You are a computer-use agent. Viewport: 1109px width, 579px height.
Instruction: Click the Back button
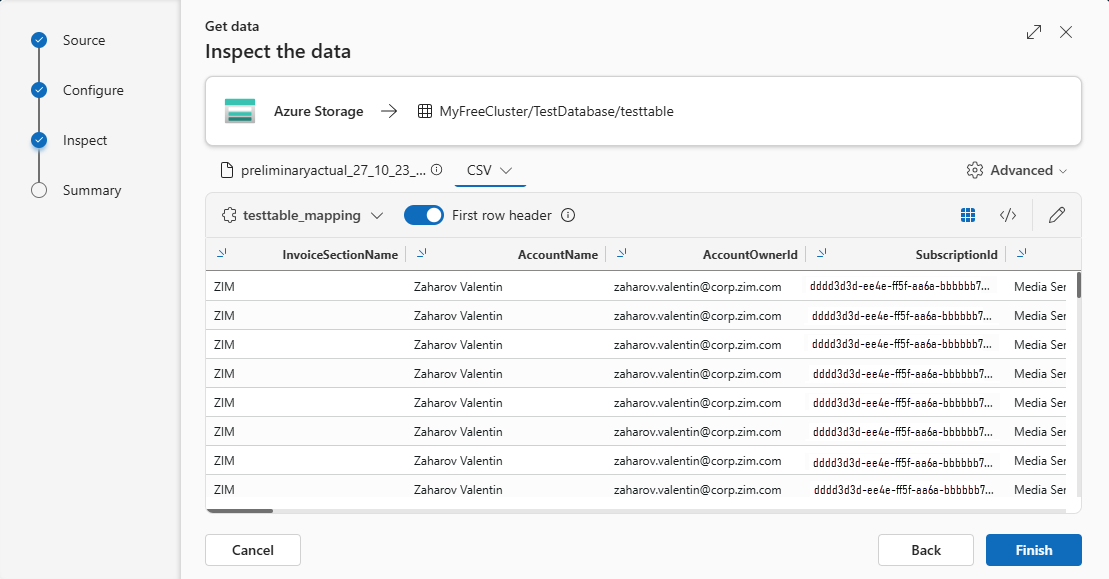click(x=925, y=550)
